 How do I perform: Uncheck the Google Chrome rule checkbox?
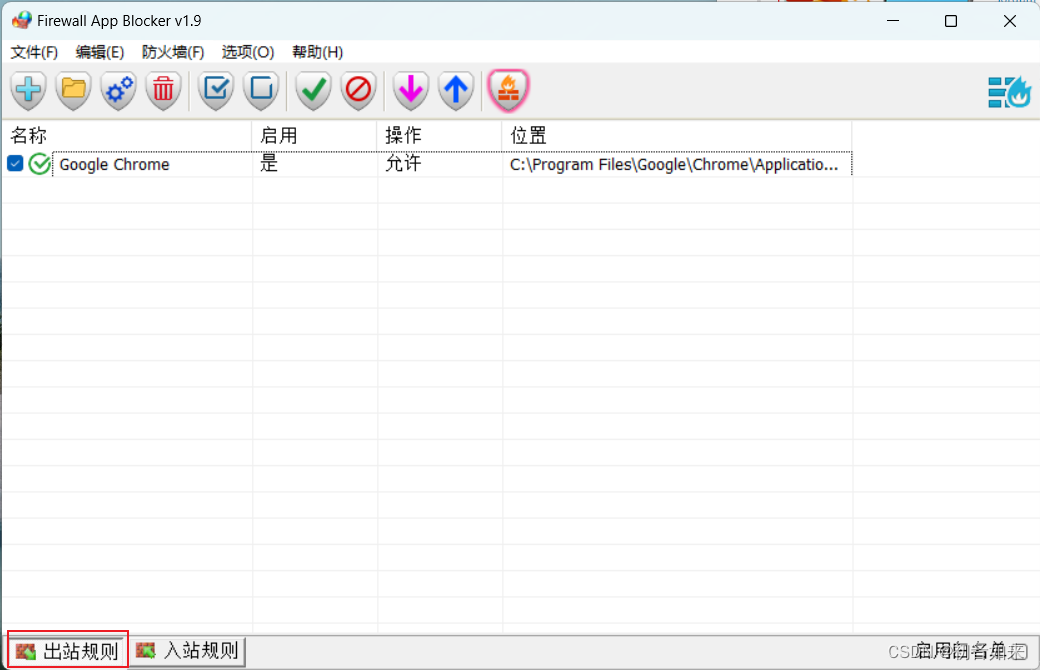(13, 163)
